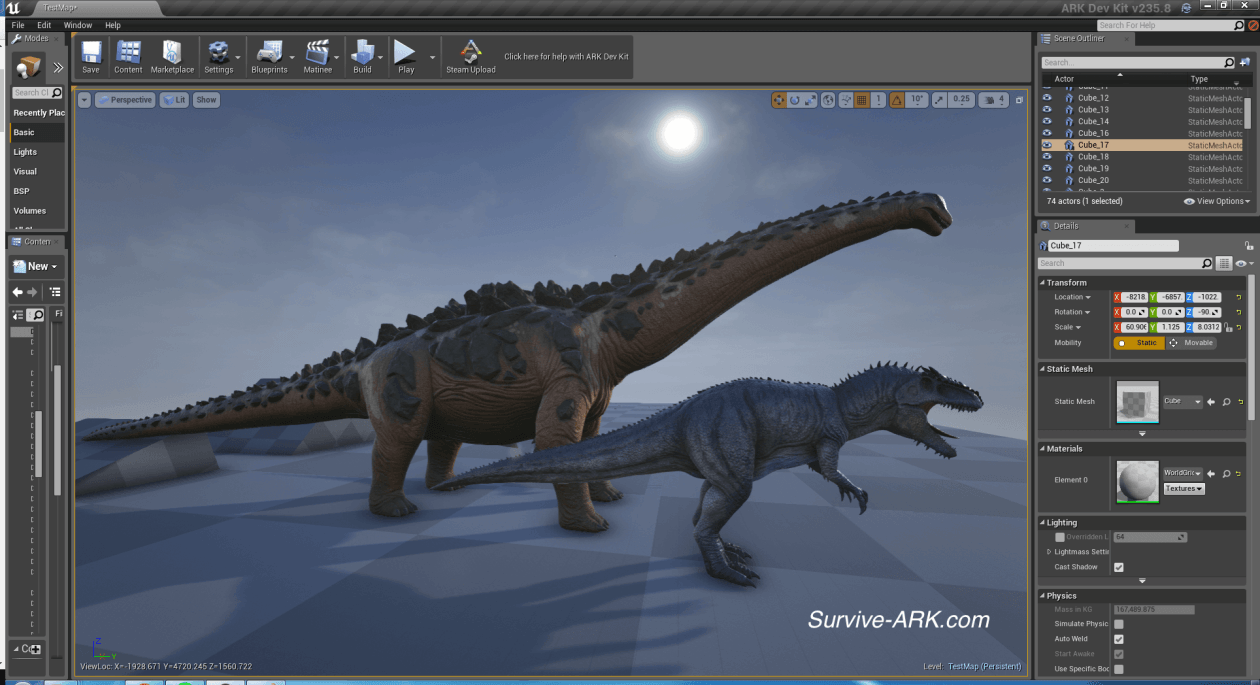Open the Content browser from toolbar

pos(128,56)
